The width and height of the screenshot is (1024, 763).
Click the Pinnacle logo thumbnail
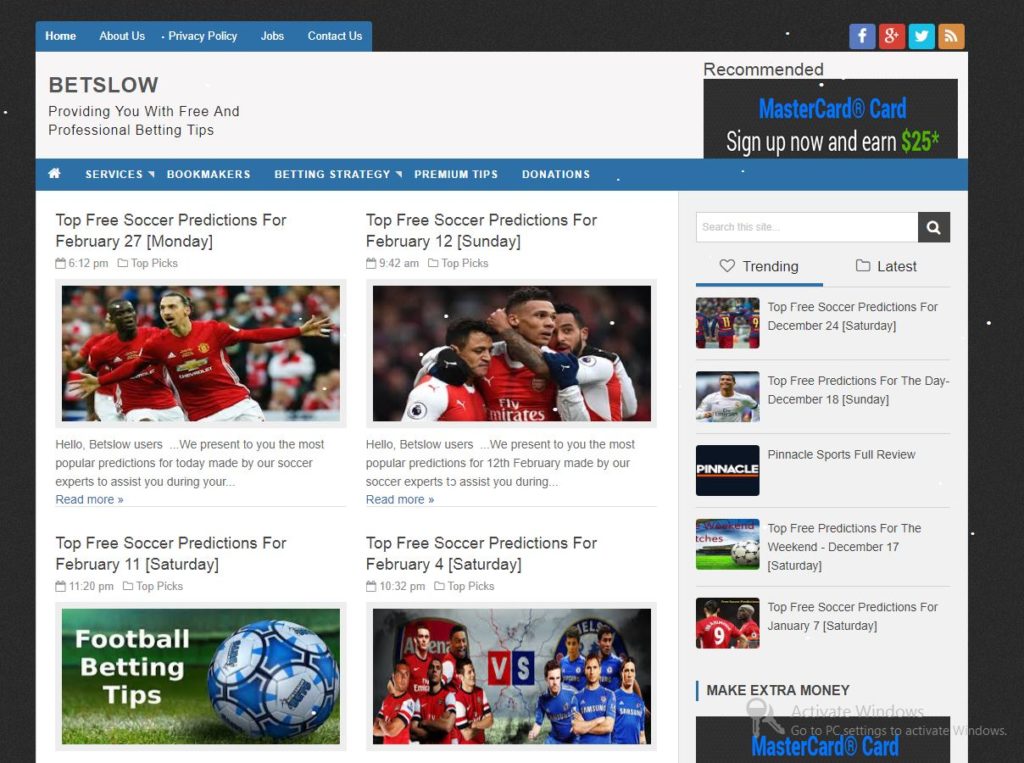pyautogui.click(x=728, y=470)
